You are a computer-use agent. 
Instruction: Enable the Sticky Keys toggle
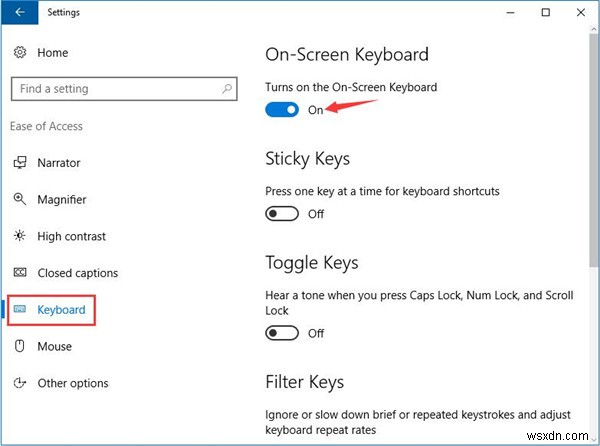282,213
